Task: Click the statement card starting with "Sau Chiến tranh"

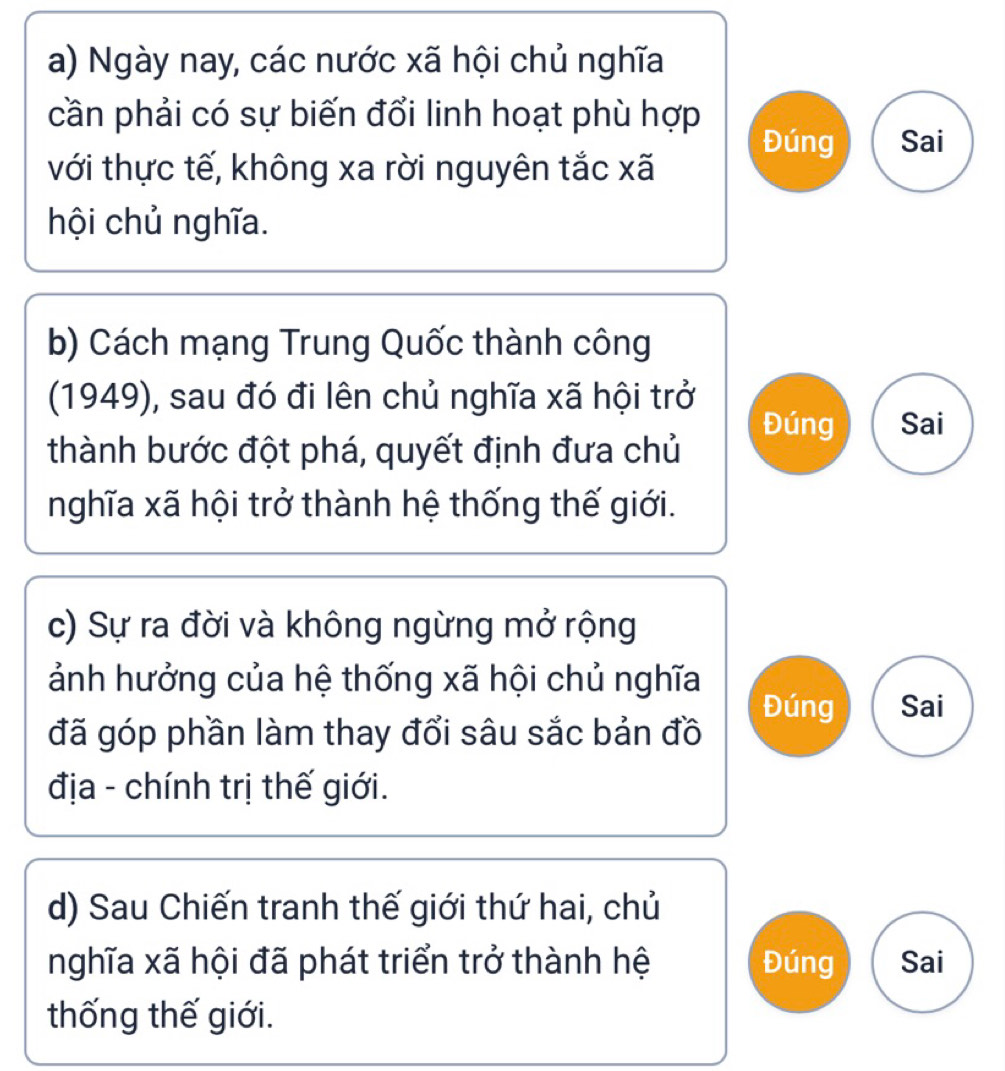Action: point(376,962)
